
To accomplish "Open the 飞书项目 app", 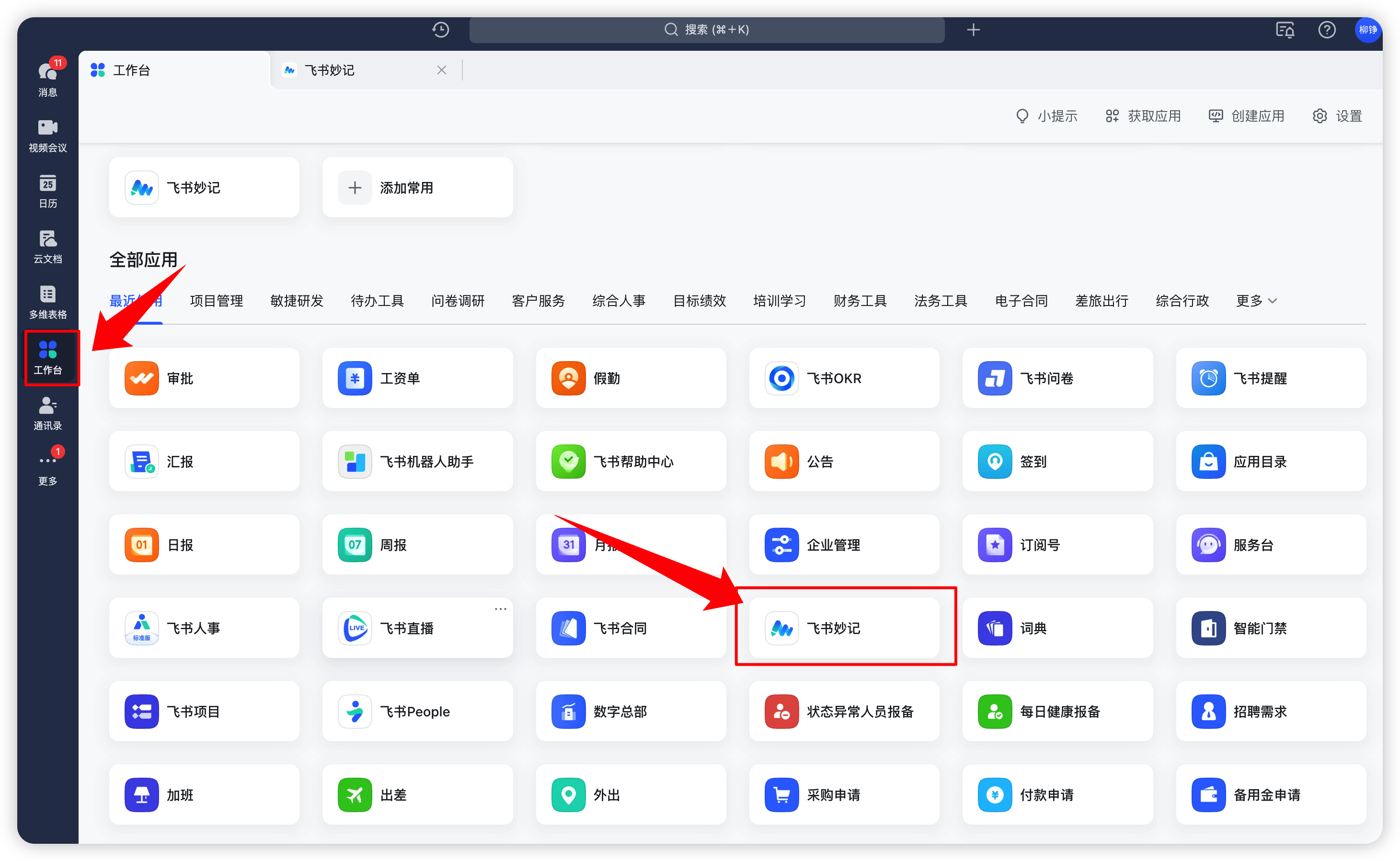I will pos(204,711).
